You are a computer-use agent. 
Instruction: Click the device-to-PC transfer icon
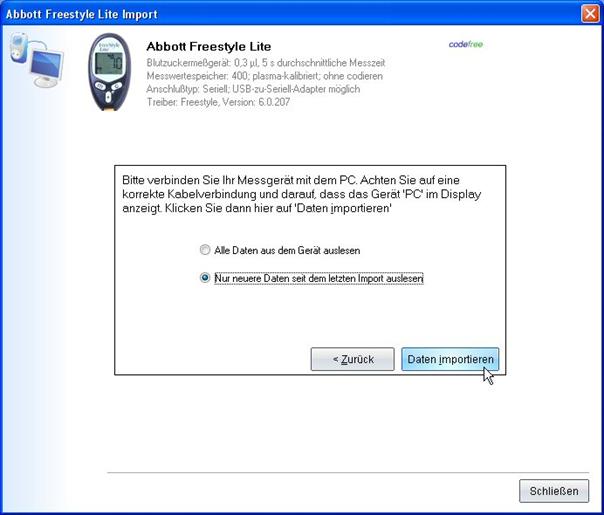(x=37, y=60)
